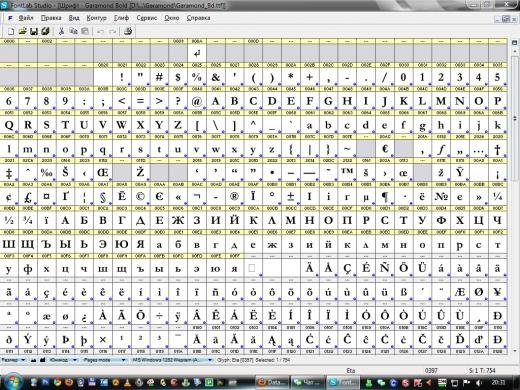Save the font with the floppy icon
Image resolution: width=520 pixels, height=390 pixels.
point(34,31)
